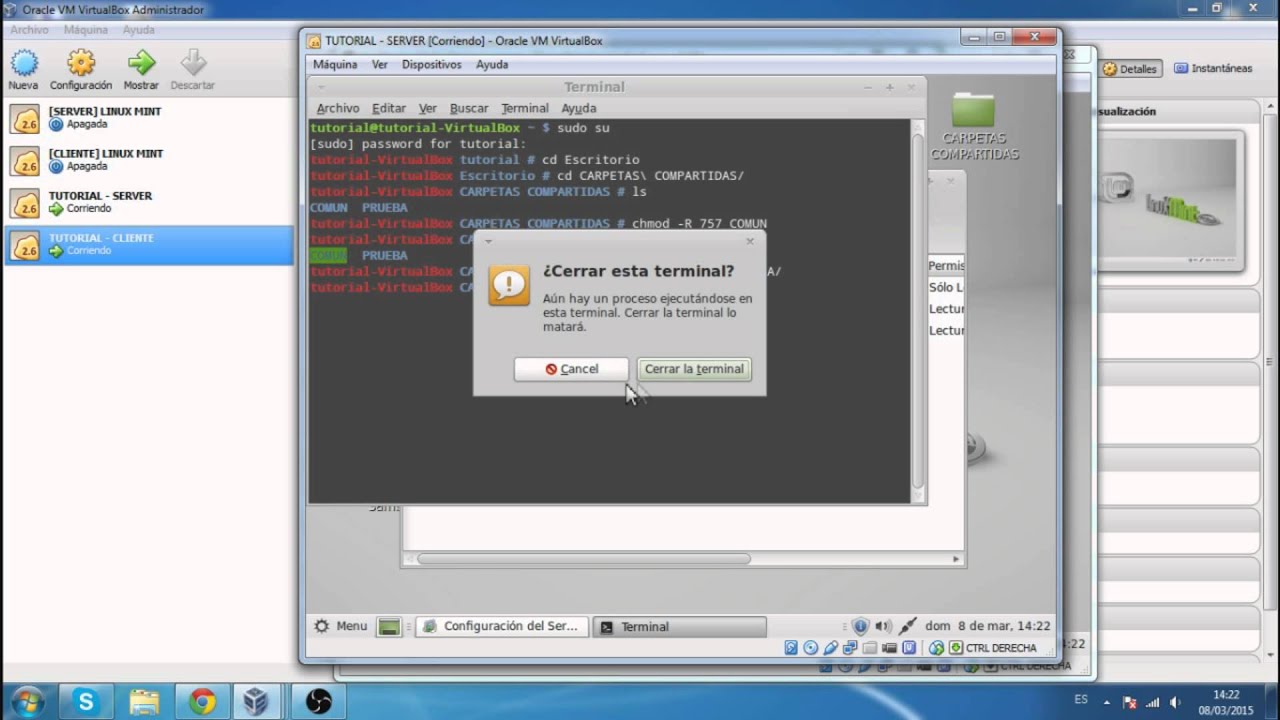Click the Descartar arrow icon
This screenshot has height=720, width=1280.
click(193, 64)
